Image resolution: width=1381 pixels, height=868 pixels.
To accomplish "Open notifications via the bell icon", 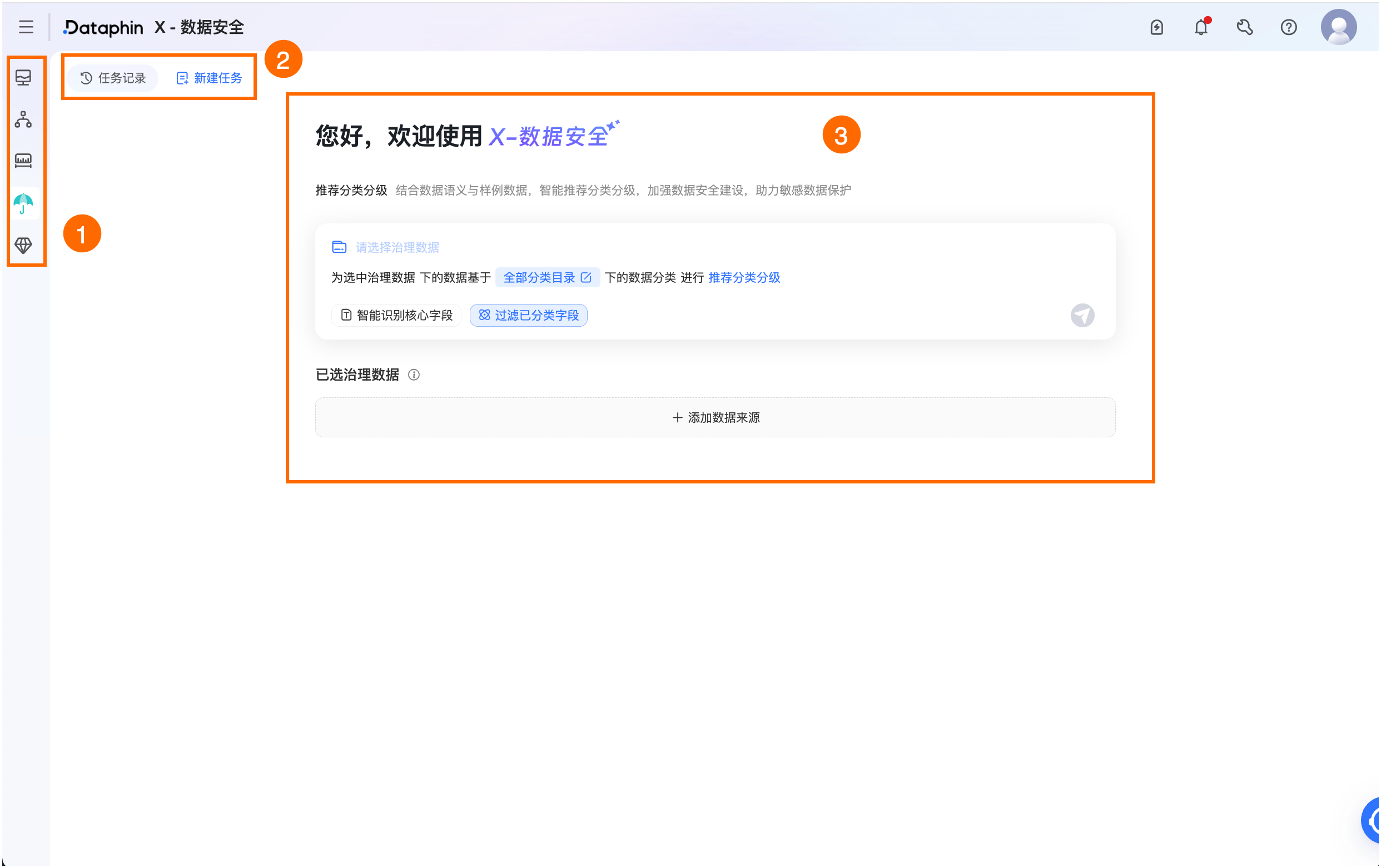I will pos(1200,27).
